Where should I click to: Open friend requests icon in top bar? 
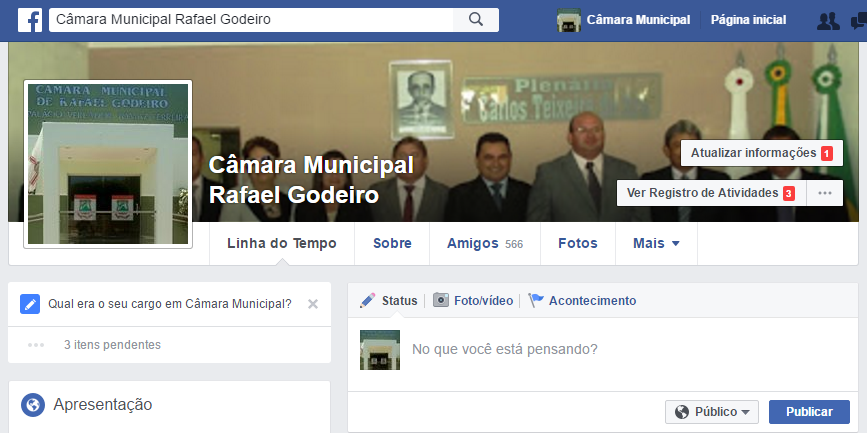(828, 21)
